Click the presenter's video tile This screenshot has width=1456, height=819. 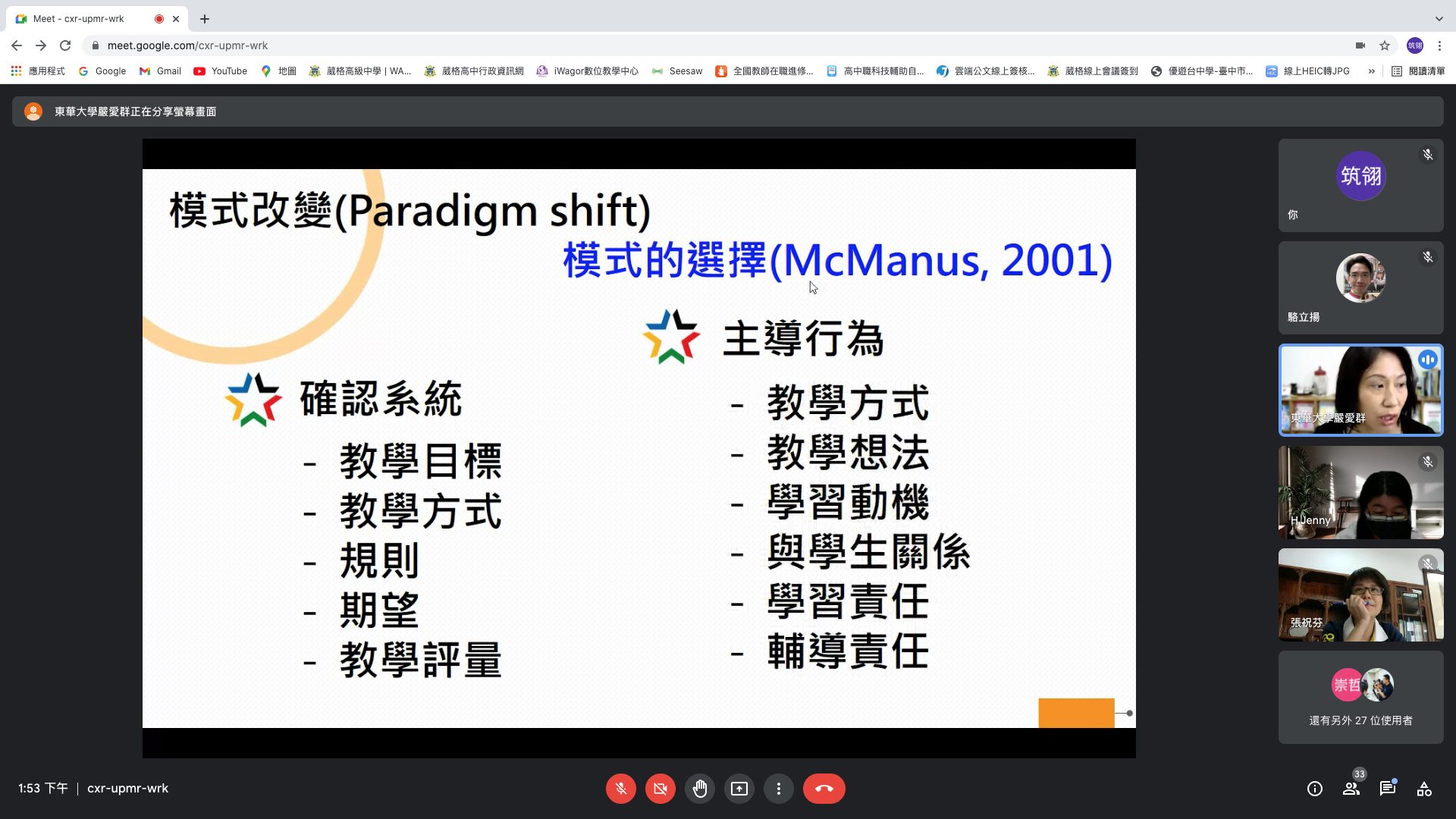(x=1360, y=390)
